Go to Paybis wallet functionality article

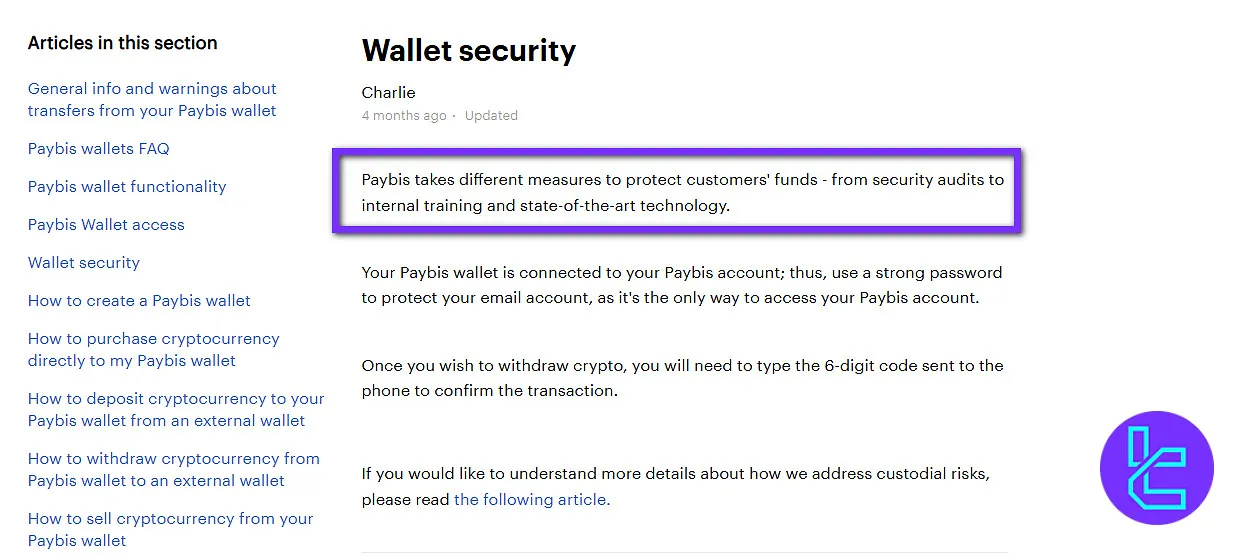click(127, 187)
